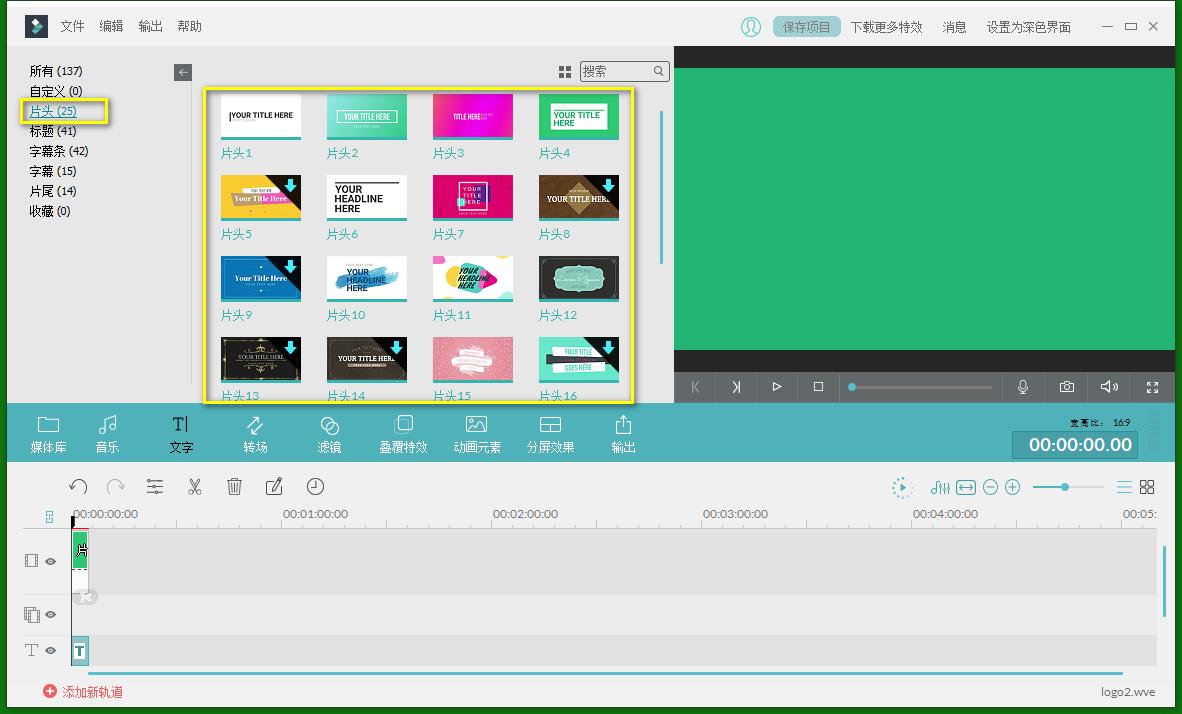
Task: Click the 保存项目 button
Action: click(x=806, y=26)
